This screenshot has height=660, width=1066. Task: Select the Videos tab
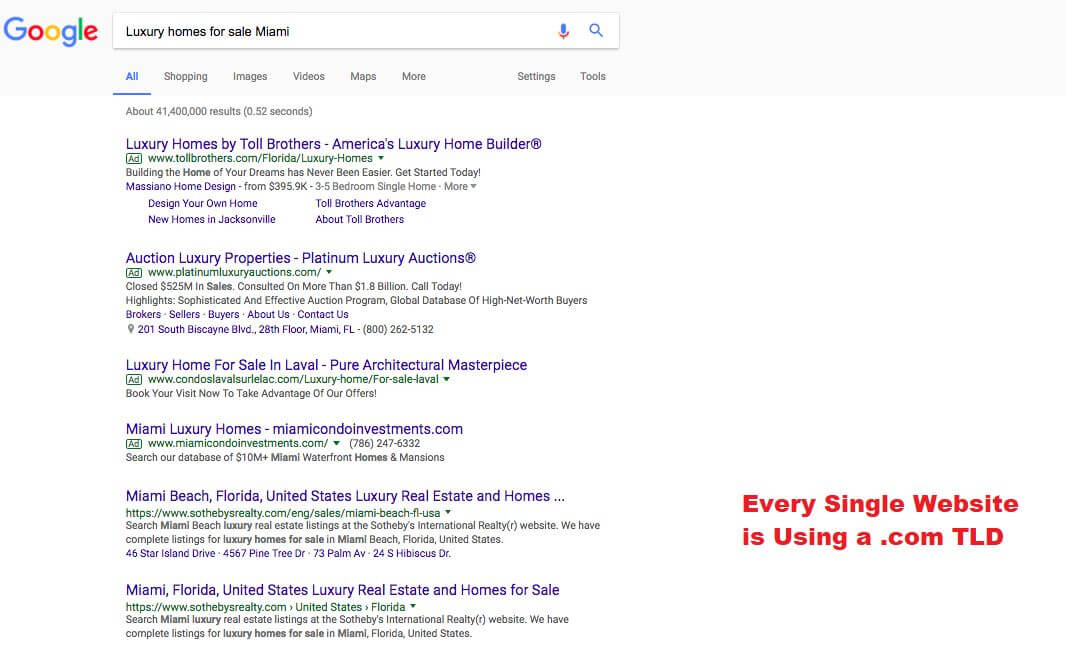pyautogui.click(x=309, y=76)
